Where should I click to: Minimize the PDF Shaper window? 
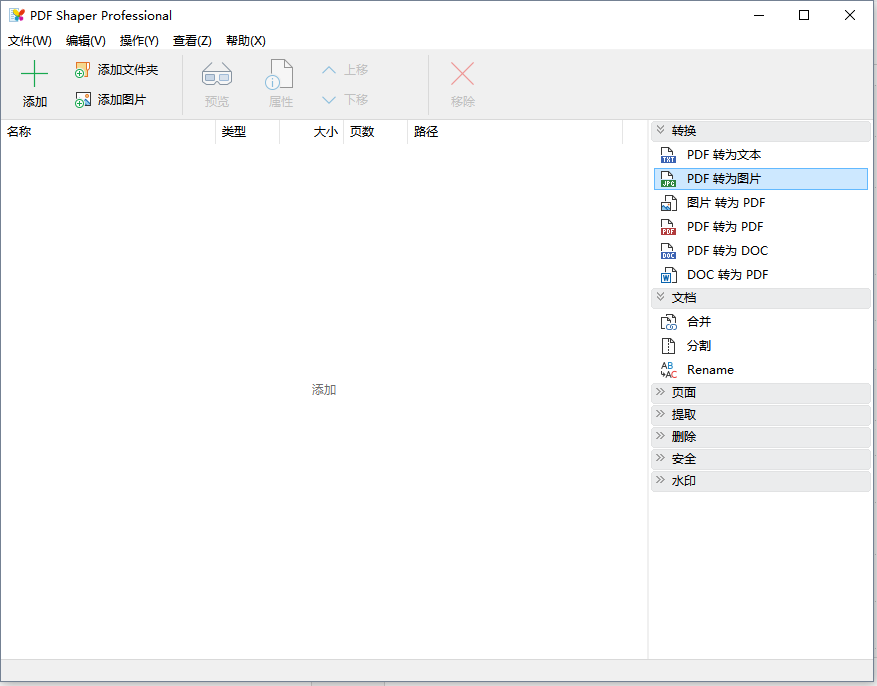point(759,15)
